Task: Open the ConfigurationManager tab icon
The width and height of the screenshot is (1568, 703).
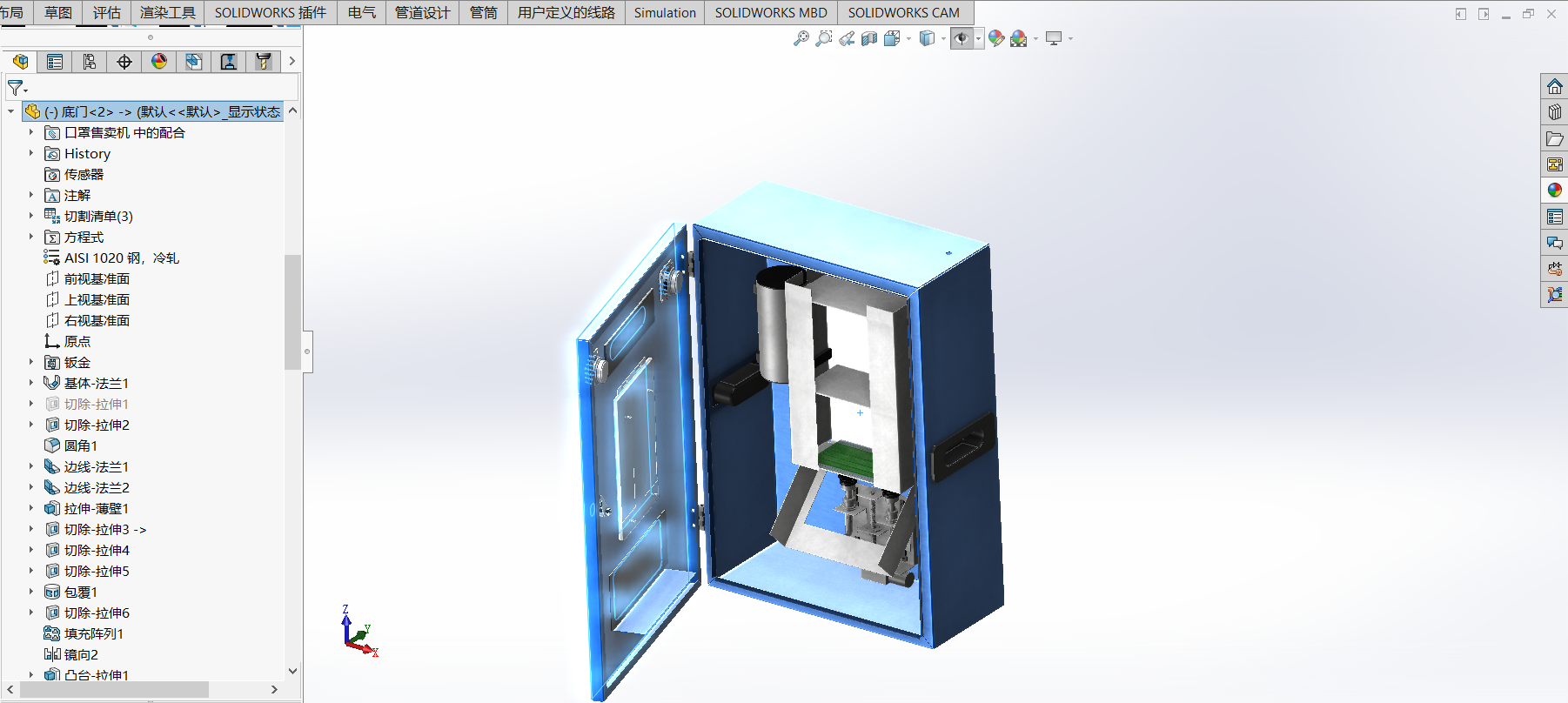Action: point(90,62)
